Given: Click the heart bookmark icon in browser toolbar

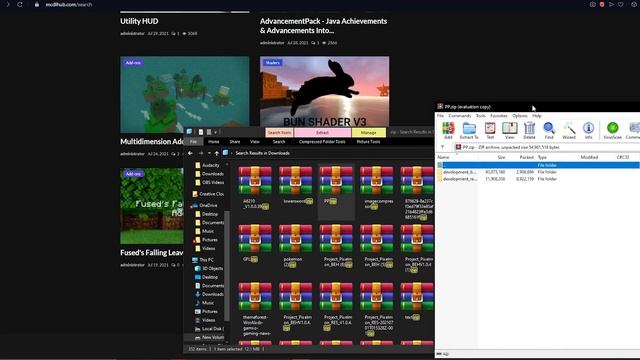Looking at the screenshot, I should [x=621, y=4].
